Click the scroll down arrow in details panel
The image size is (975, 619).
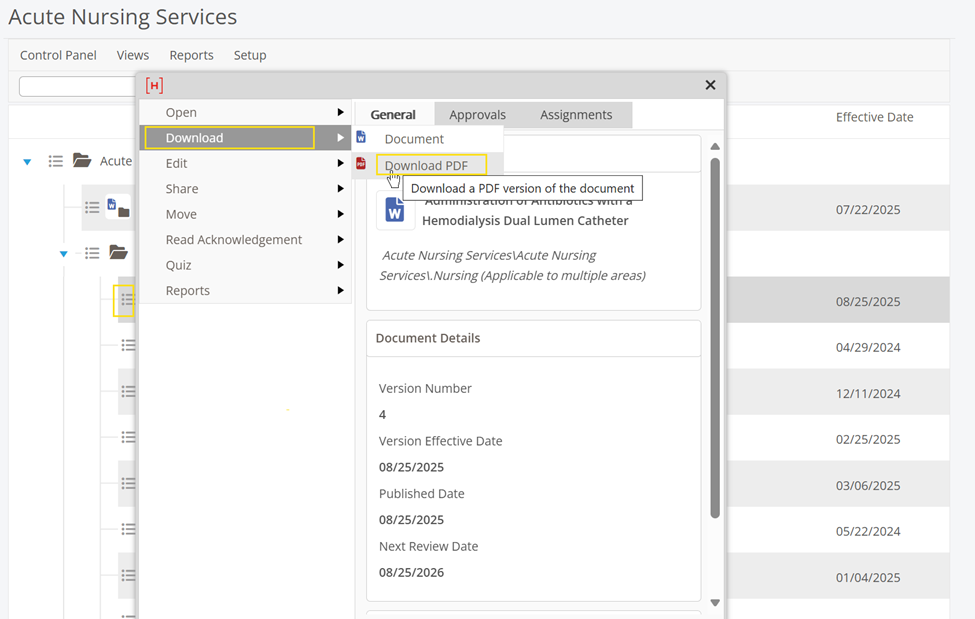[715, 602]
